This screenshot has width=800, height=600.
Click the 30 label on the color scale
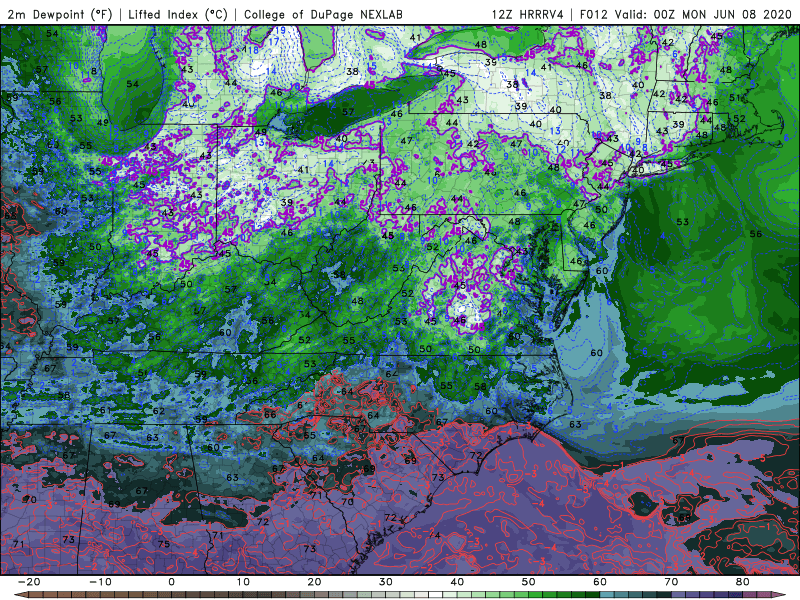(386, 582)
